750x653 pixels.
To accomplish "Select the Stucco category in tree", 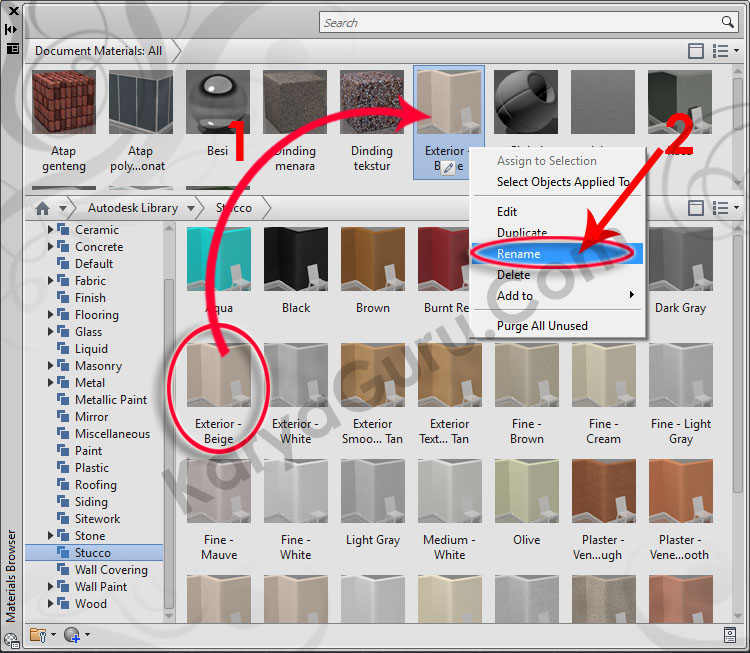I will coord(92,553).
